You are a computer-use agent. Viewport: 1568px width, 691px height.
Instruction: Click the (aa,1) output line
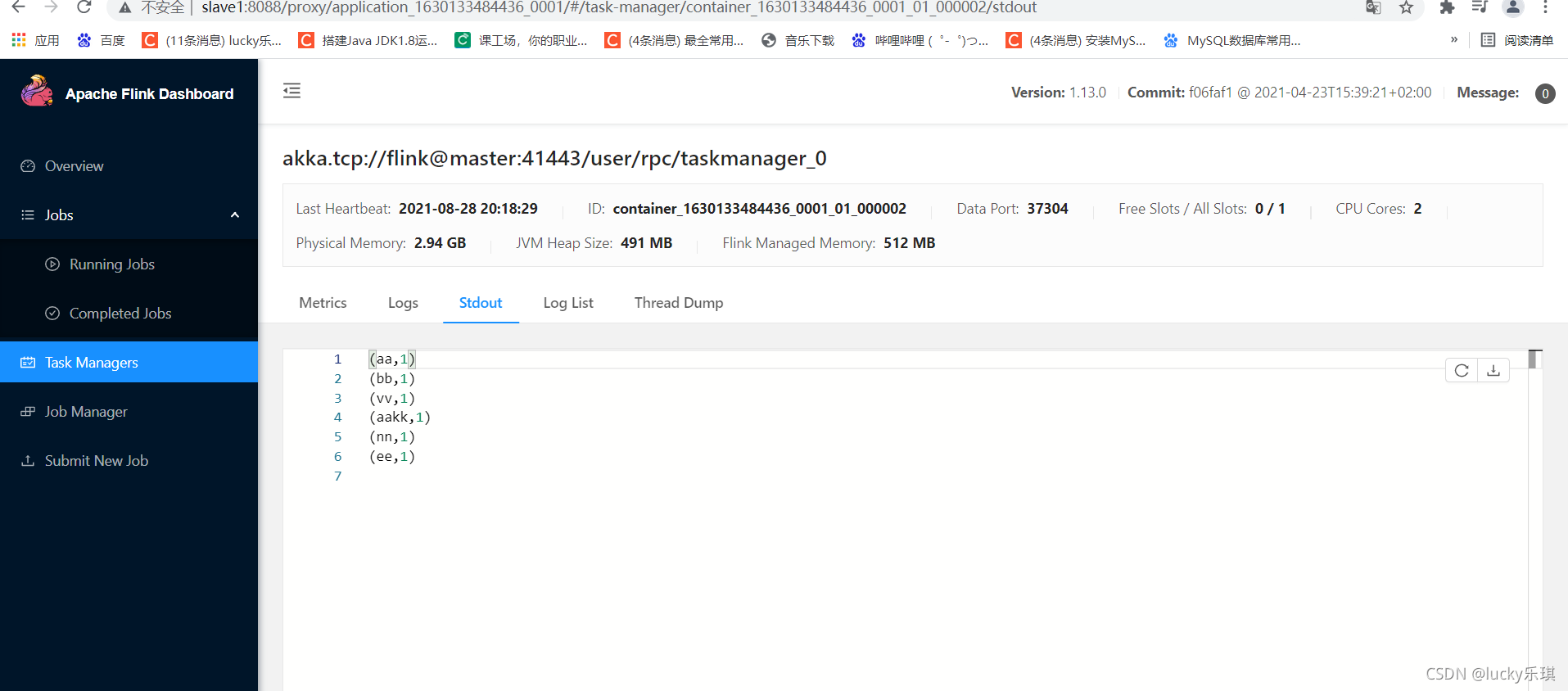click(x=392, y=359)
